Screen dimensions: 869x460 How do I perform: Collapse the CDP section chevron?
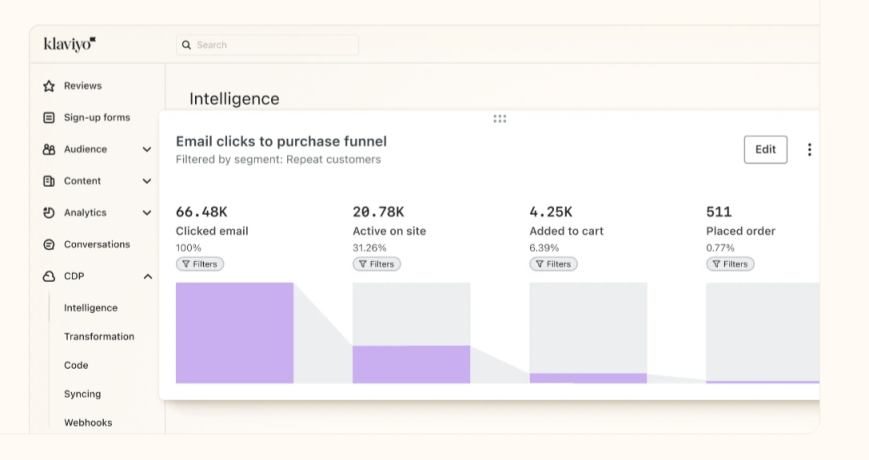pyautogui.click(x=147, y=277)
